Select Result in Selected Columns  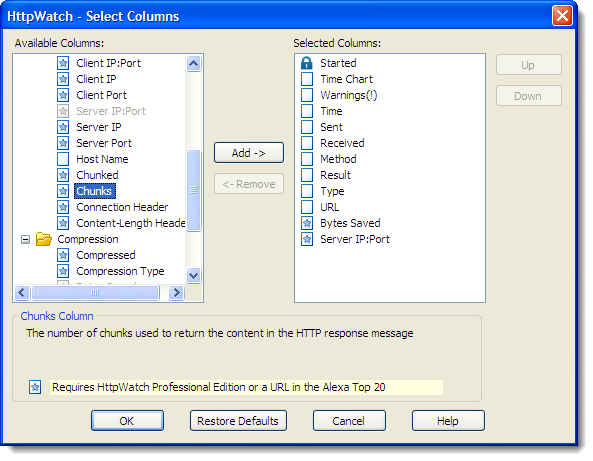pos(335,175)
